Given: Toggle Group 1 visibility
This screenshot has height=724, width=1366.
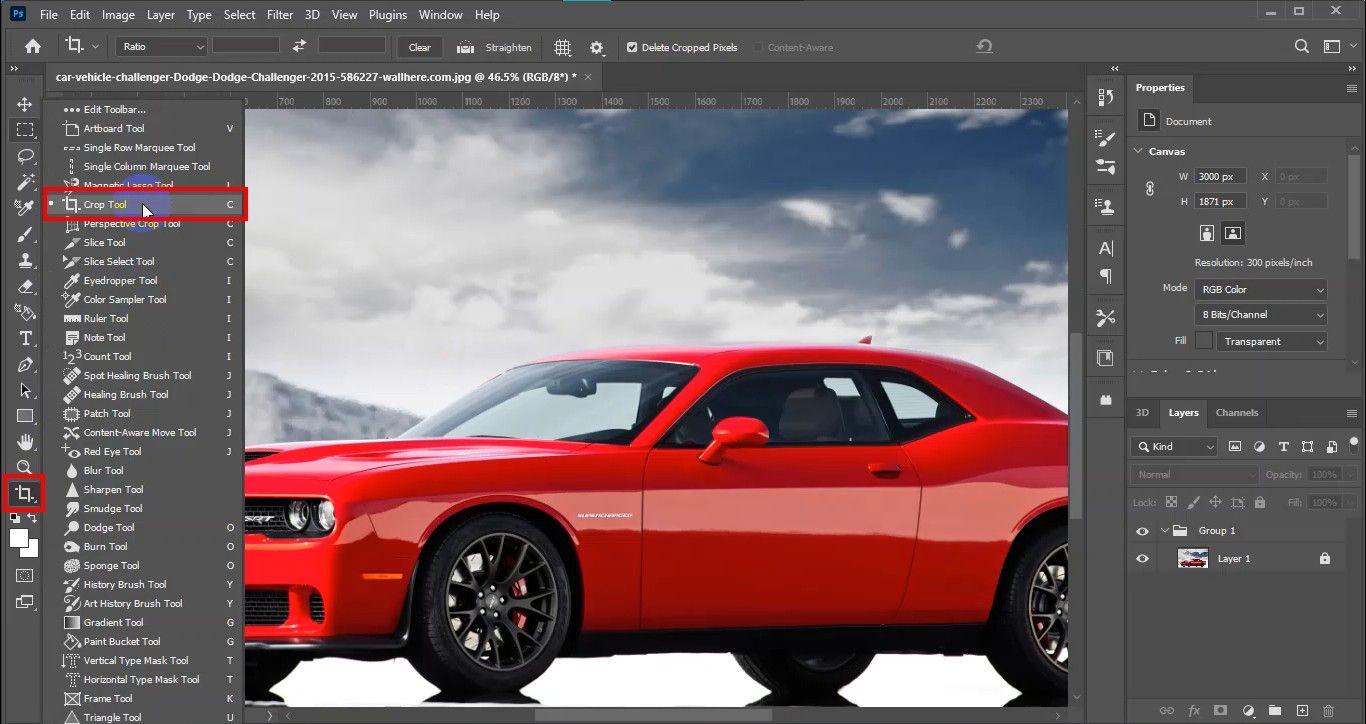Looking at the screenshot, I should click(x=1141, y=530).
